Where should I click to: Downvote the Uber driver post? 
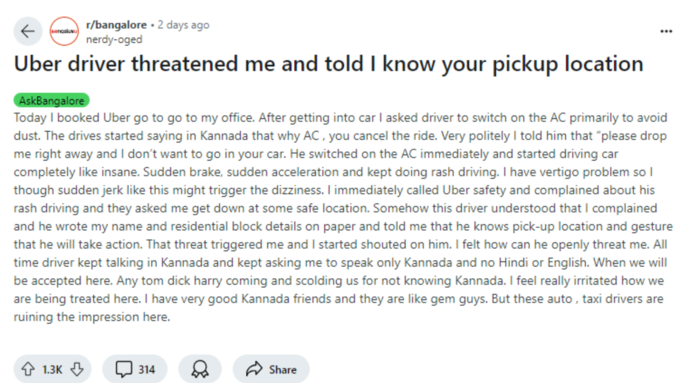click(x=77, y=369)
